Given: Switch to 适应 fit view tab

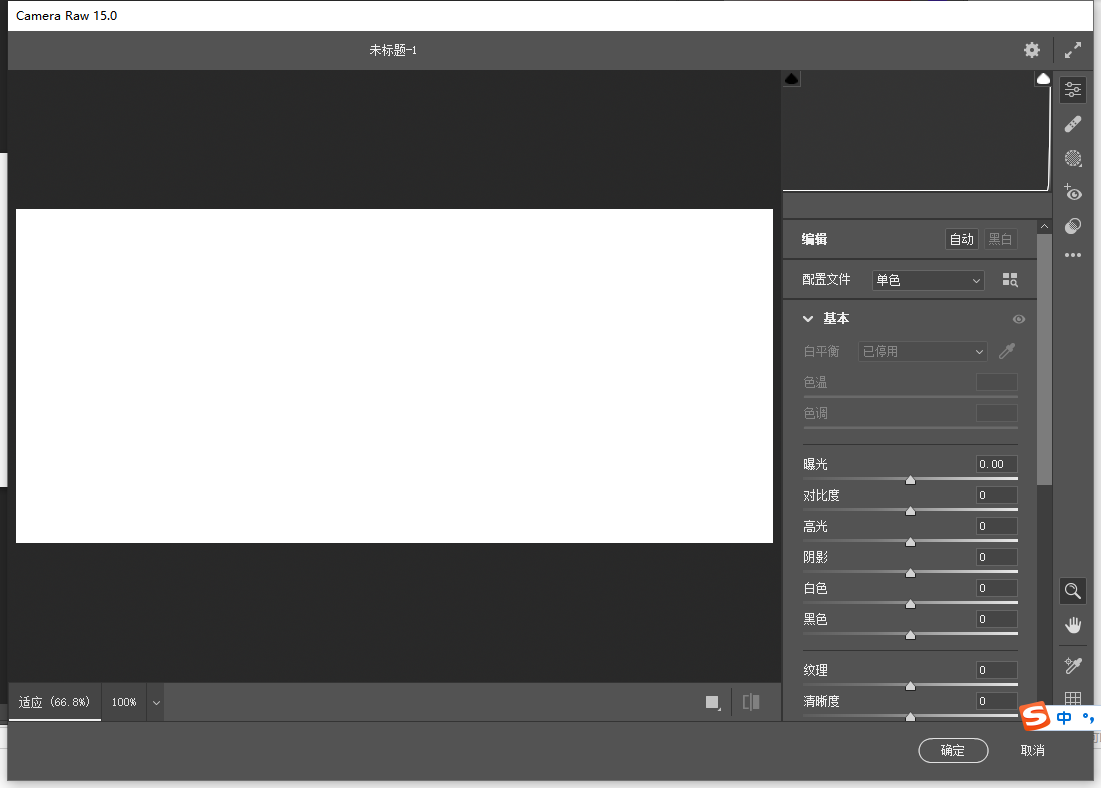Looking at the screenshot, I should click(x=54, y=702).
